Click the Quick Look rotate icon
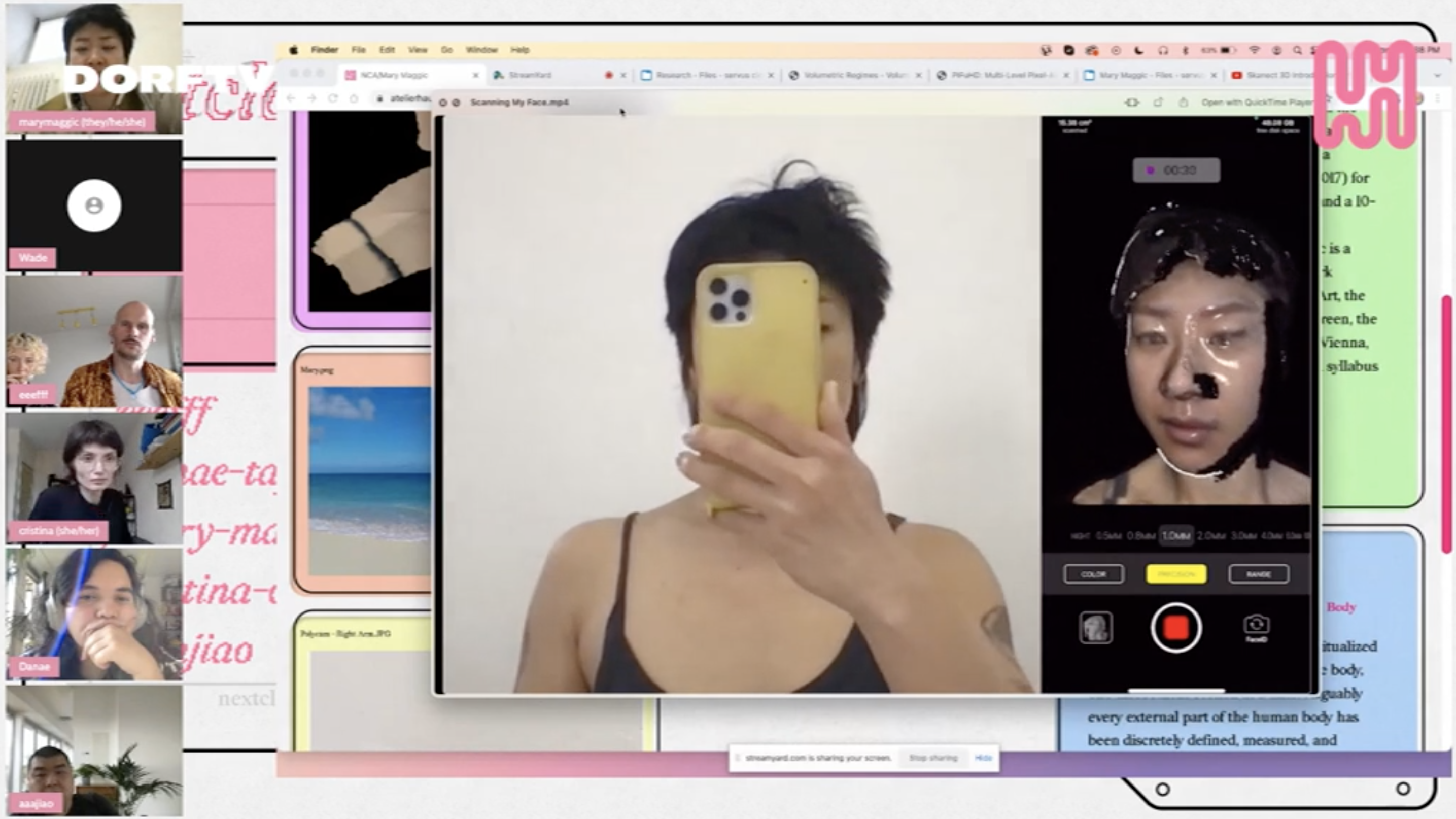This screenshot has height=819, width=1456. (1158, 103)
